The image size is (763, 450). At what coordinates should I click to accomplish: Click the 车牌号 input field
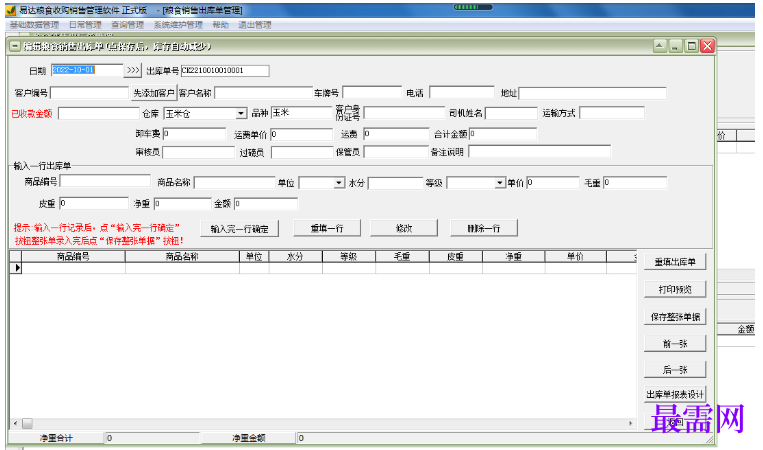coord(372,92)
